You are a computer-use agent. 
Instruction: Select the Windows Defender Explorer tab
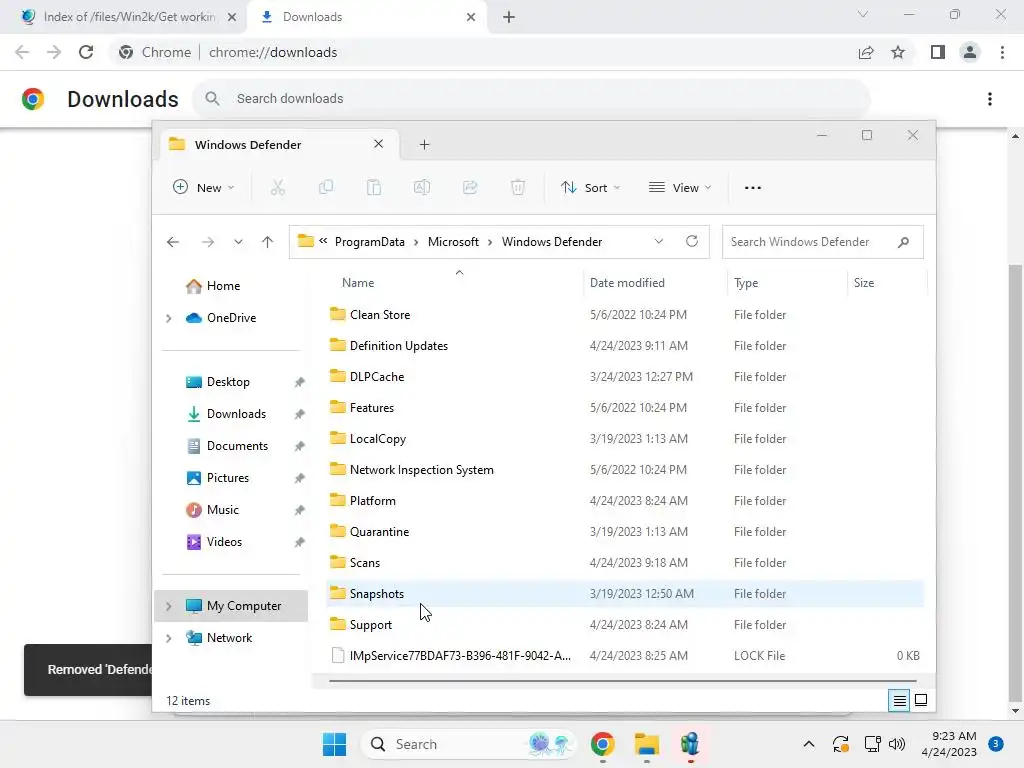278,144
